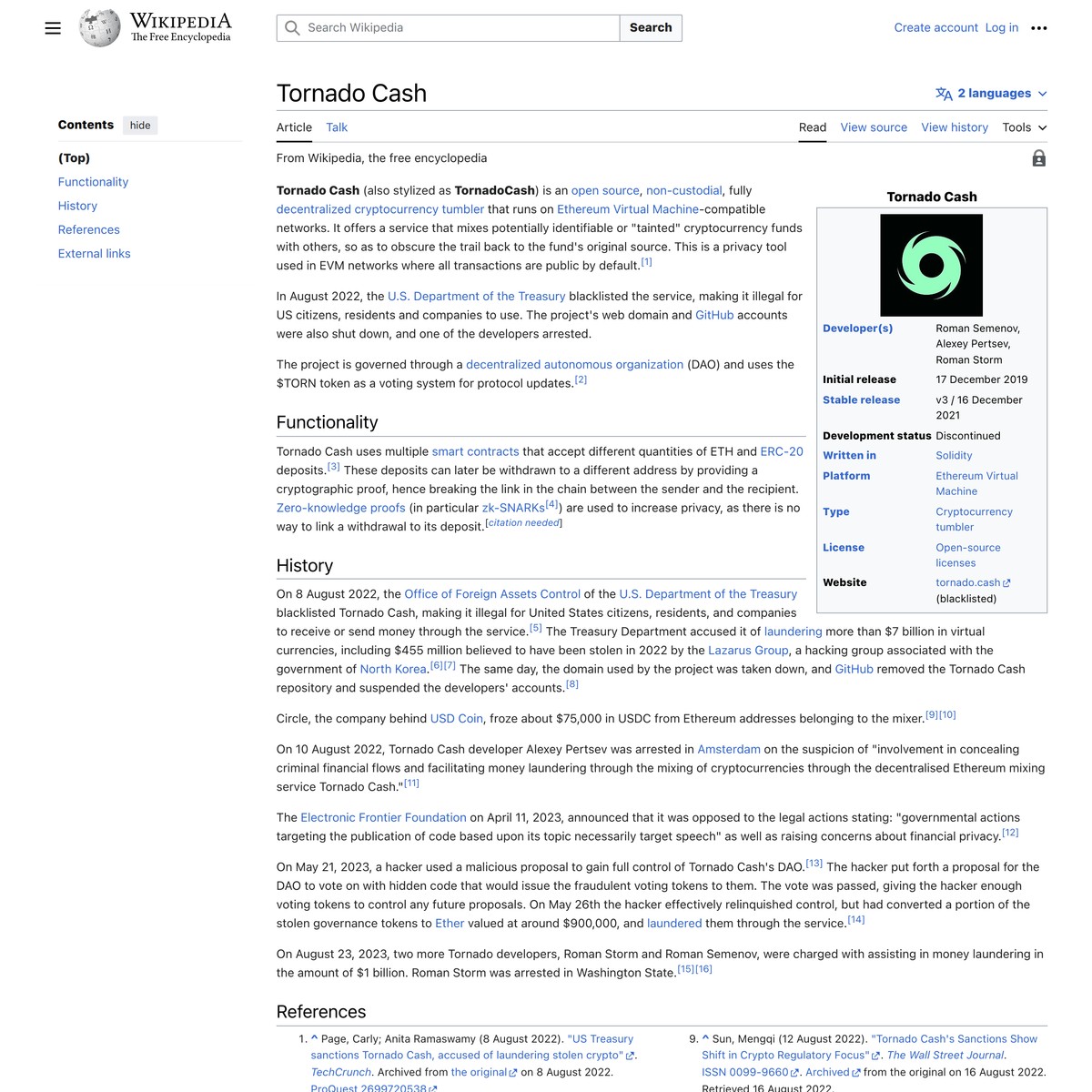Click the external link icon beside tornado.cash
The height and width of the screenshot is (1092, 1092).
(x=1006, y=582)
